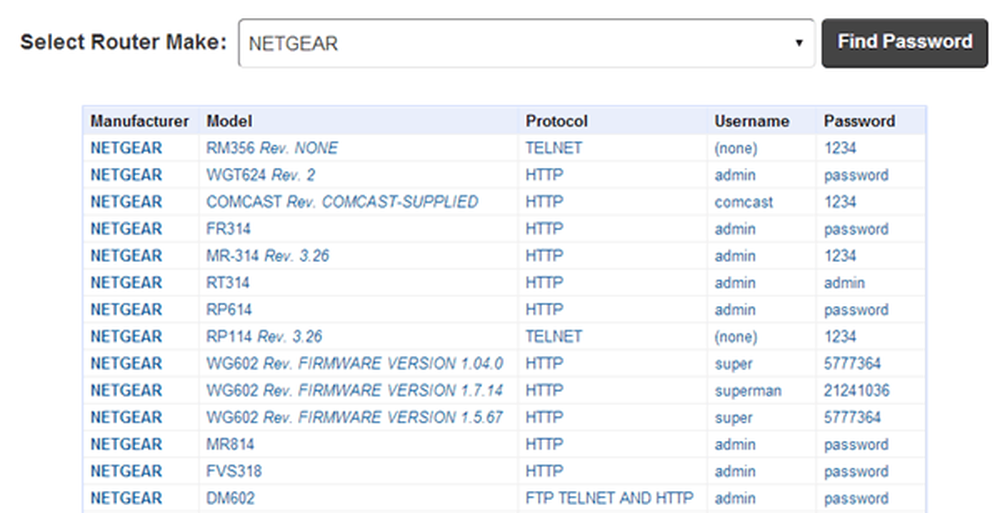
Task: Select the RP114 Rev. 3.26 model cell
Action: click(264, 336)
